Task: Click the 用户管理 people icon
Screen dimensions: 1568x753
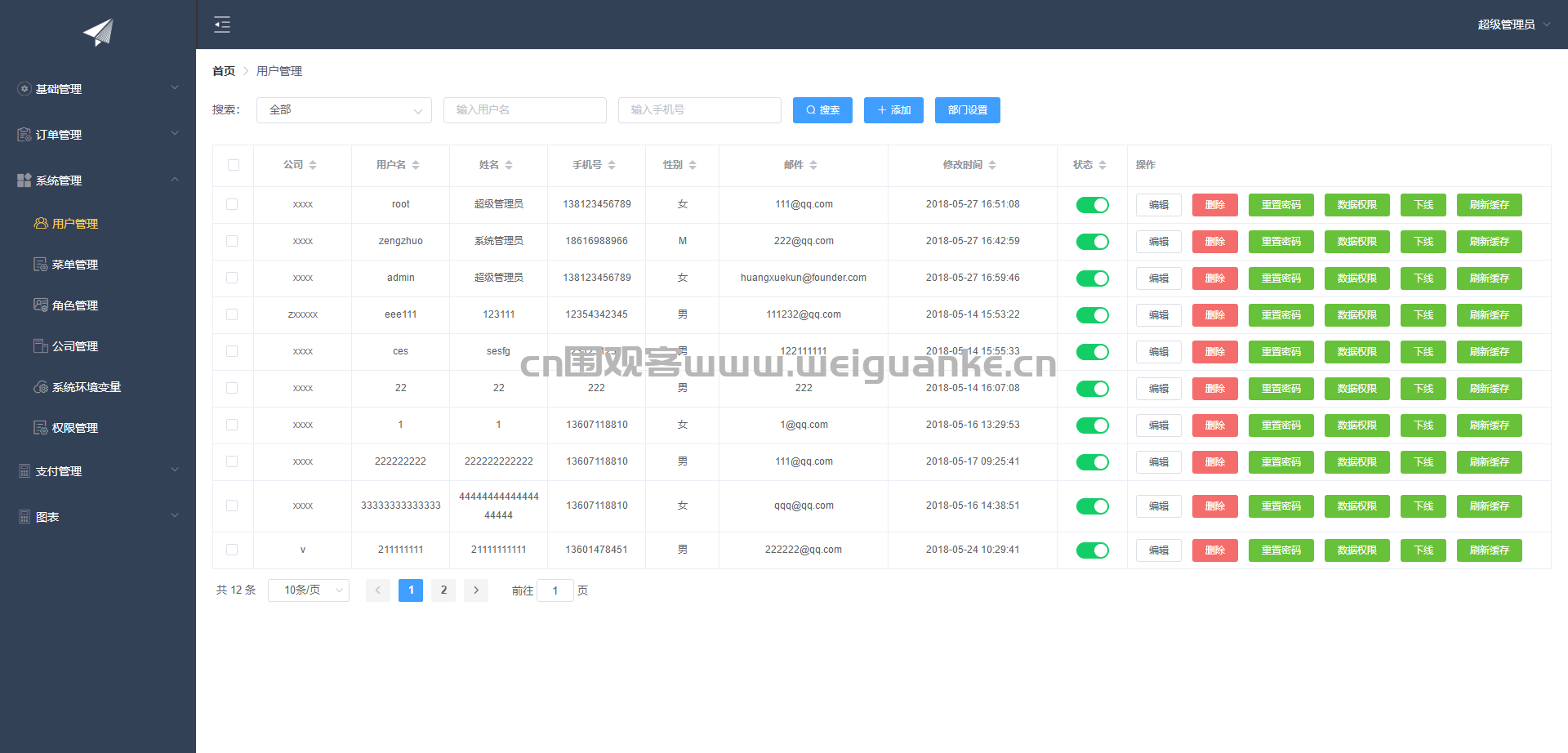Action: [41, 223]
